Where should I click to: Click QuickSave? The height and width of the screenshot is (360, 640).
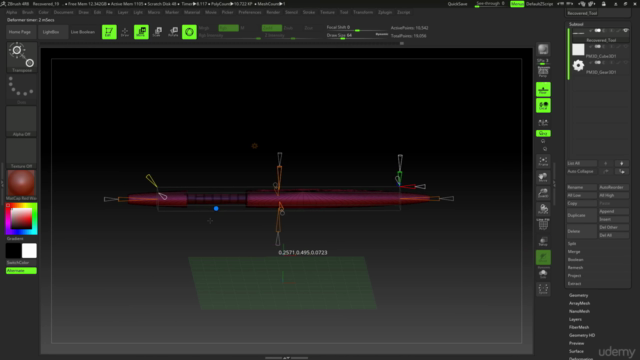click(458, 4)
